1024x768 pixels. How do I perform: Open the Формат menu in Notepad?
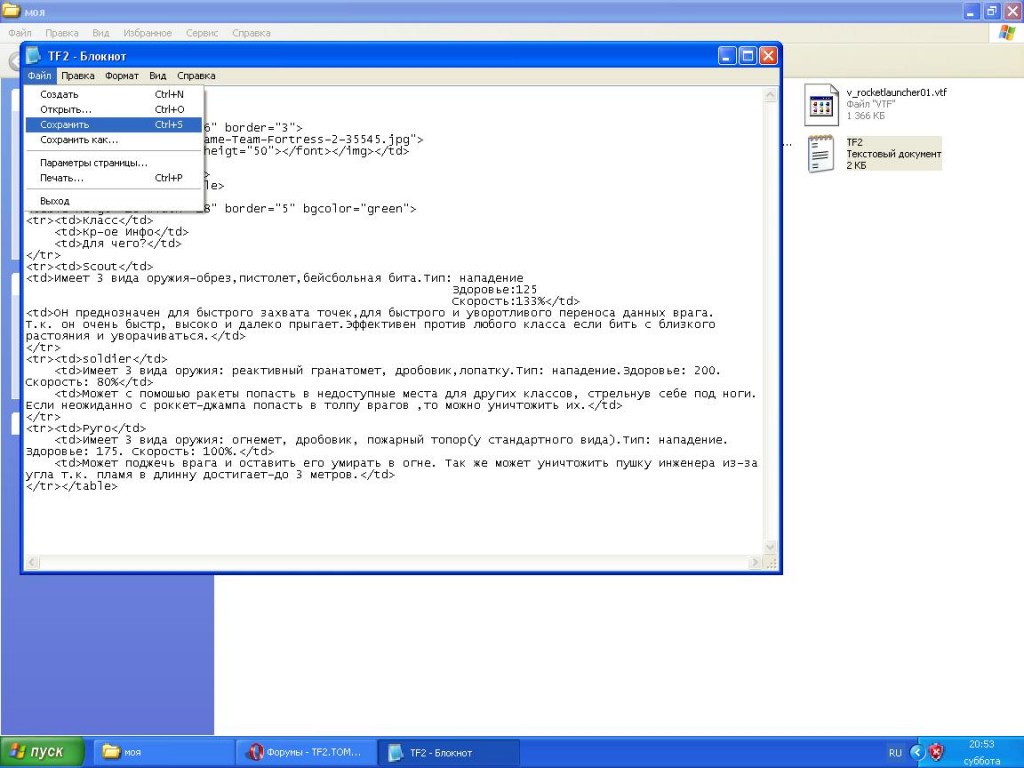click(x=122, y=76)
